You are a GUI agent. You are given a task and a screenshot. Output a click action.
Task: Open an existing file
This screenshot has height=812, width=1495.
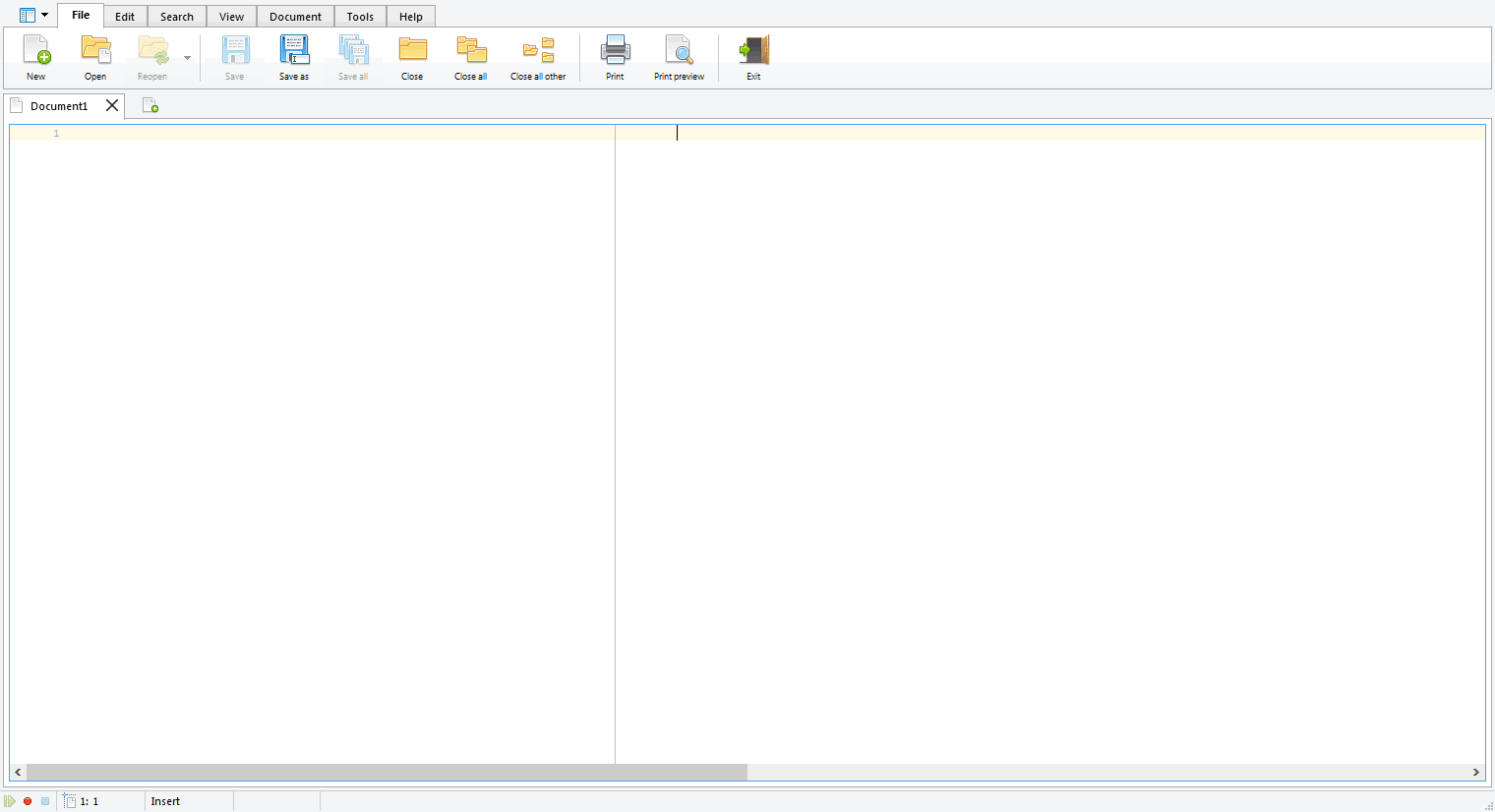(95, 54)
